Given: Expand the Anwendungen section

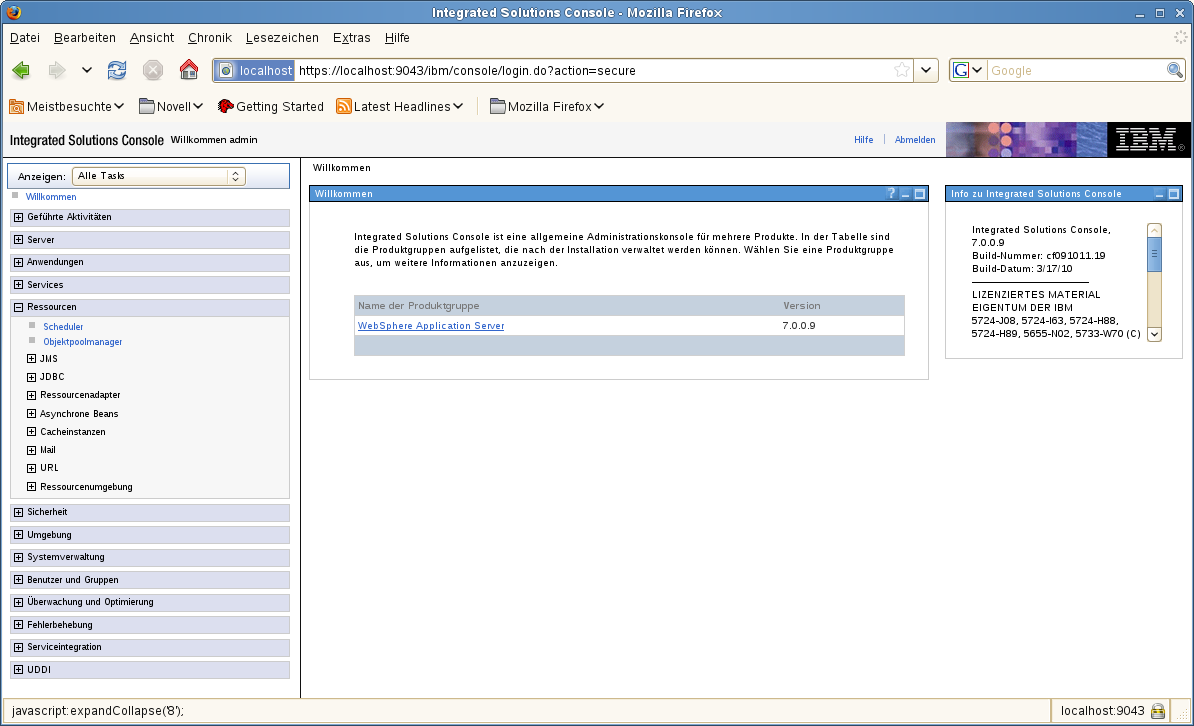Looking at the screenshot, I should [18, 262].
